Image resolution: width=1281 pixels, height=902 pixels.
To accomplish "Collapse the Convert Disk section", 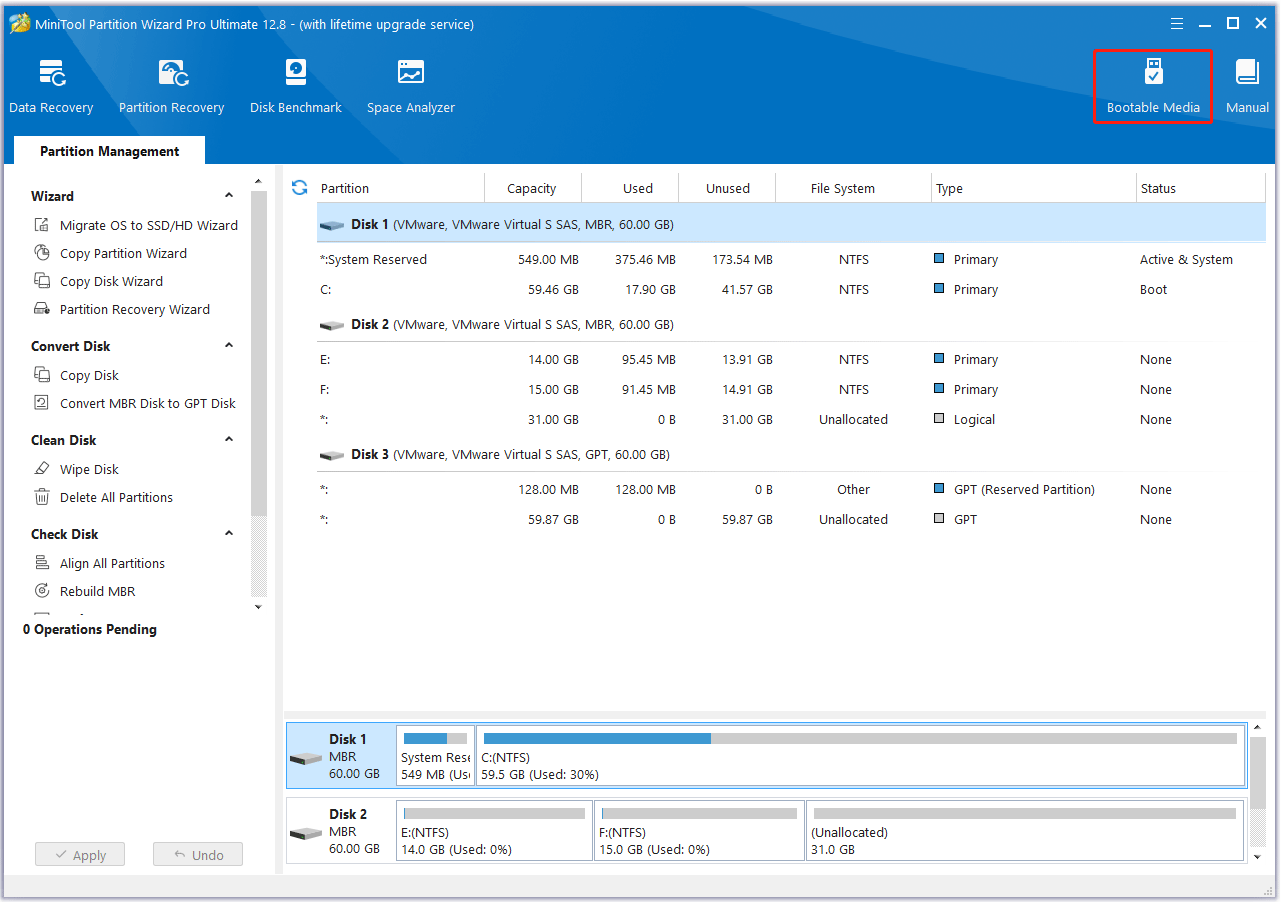I will click(229, 345).
